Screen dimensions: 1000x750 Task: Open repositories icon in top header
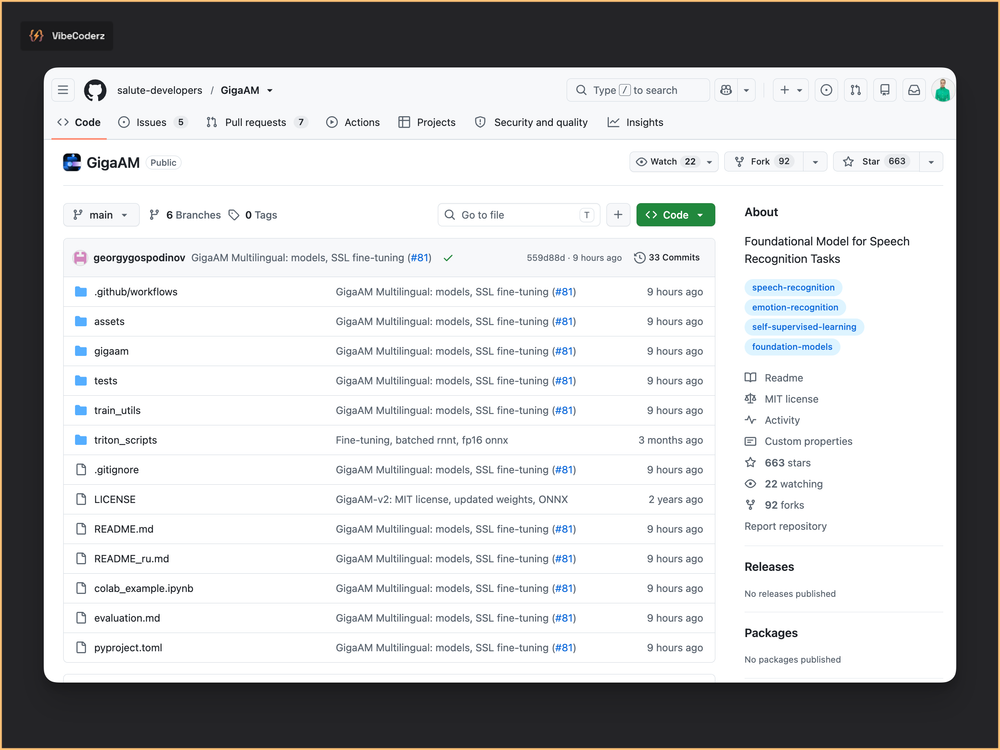point(885,90)
